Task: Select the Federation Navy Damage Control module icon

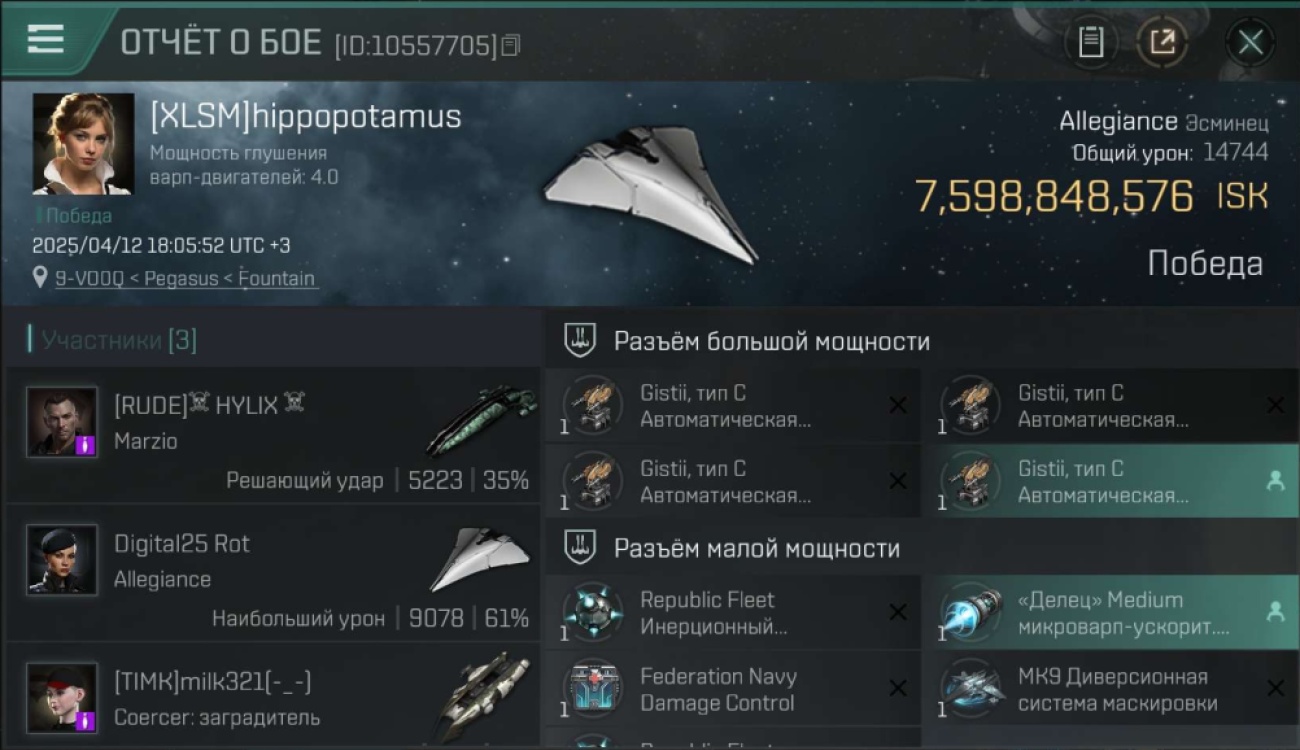Action: (x=593, y=689)
